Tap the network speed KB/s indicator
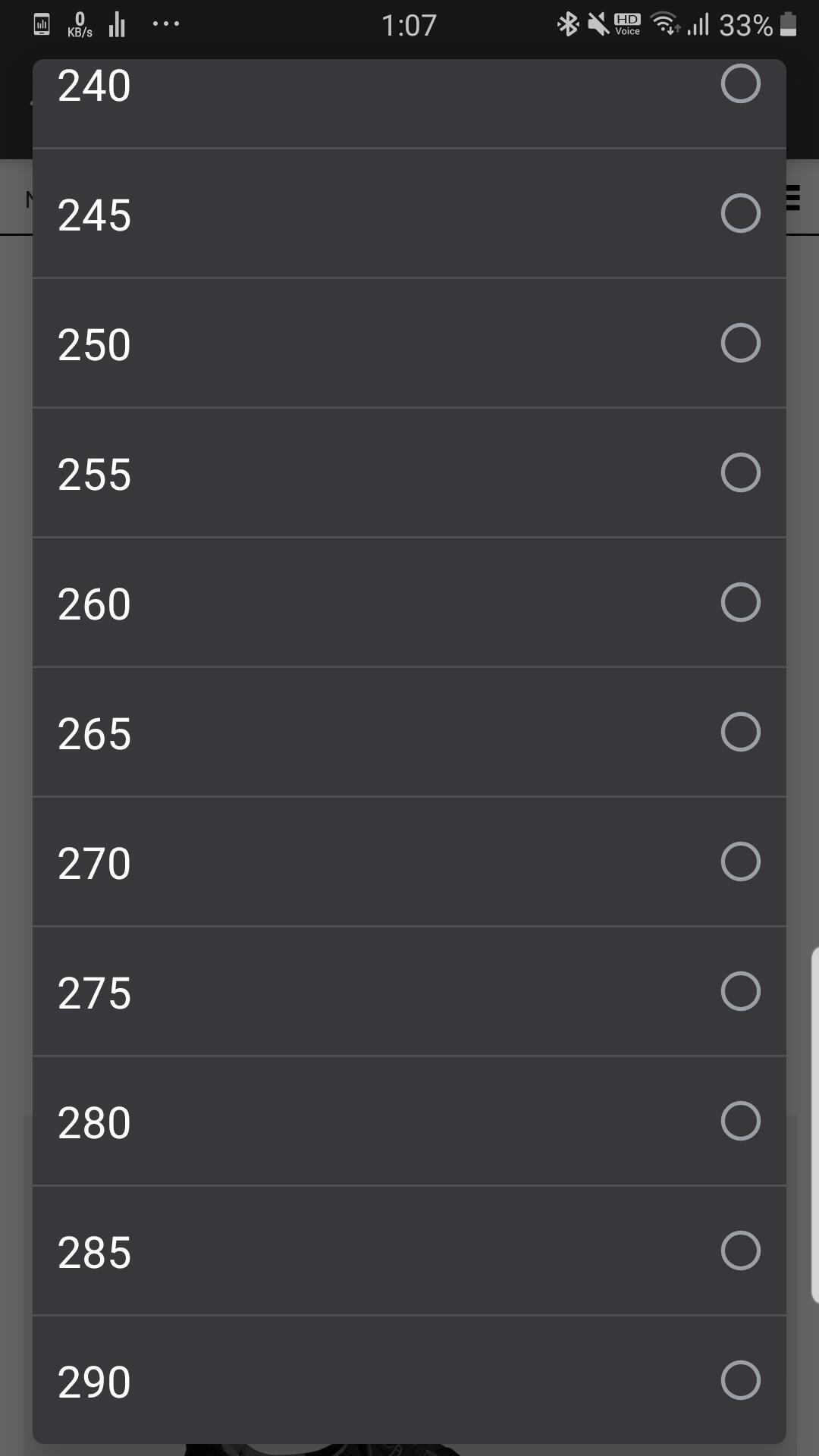 pyautogui.click(x=80, y=25)
